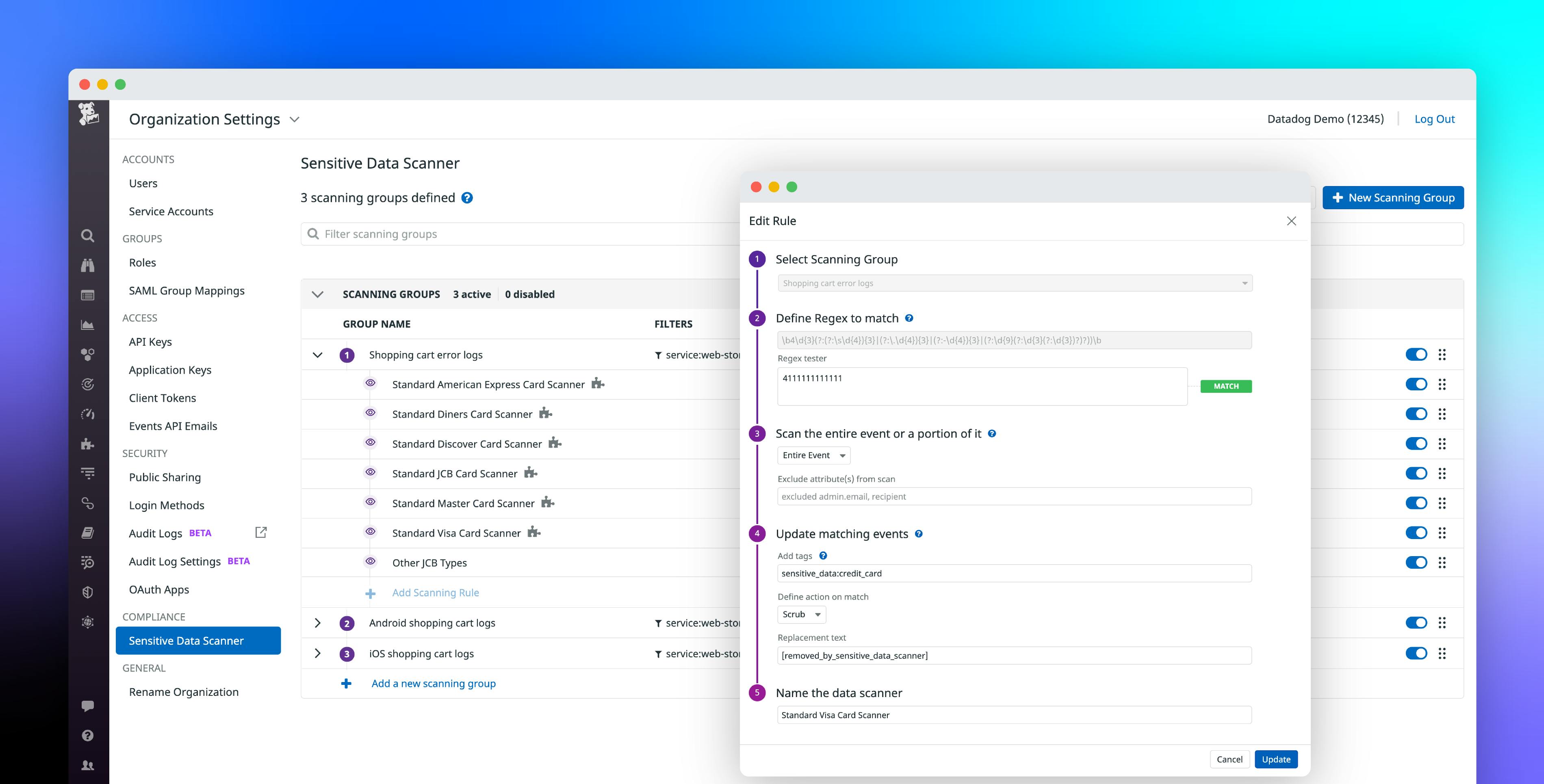The width and height of the screenshot is (1544, 784).
Task: Select Users under Accounts
Action: click(143, 184)
